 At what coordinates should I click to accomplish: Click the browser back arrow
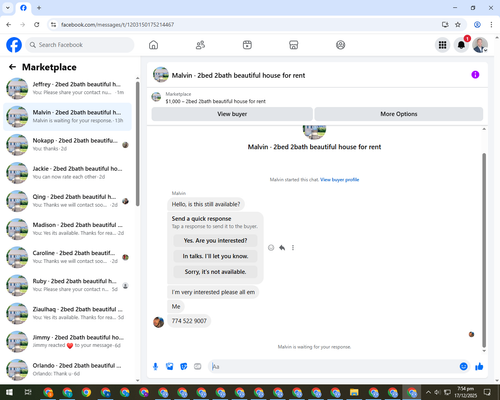click(9, 24)
